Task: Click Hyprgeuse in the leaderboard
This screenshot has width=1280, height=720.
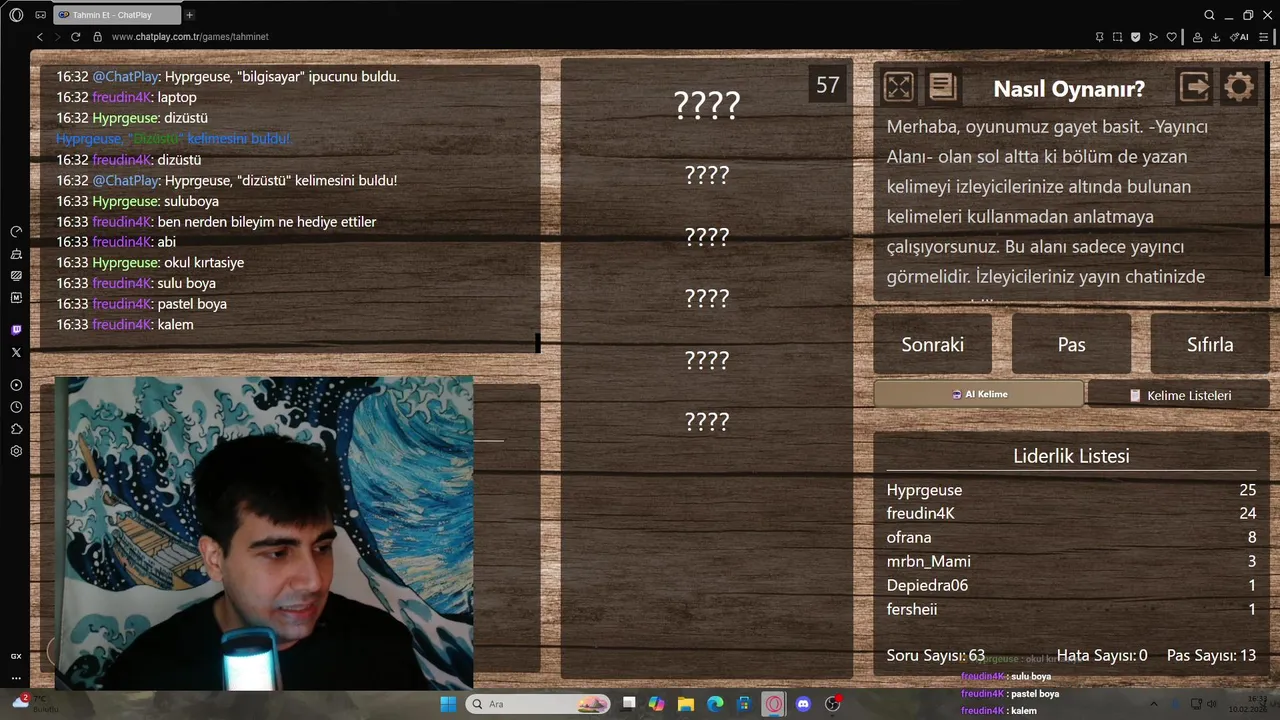Action: tap(924, 490)
